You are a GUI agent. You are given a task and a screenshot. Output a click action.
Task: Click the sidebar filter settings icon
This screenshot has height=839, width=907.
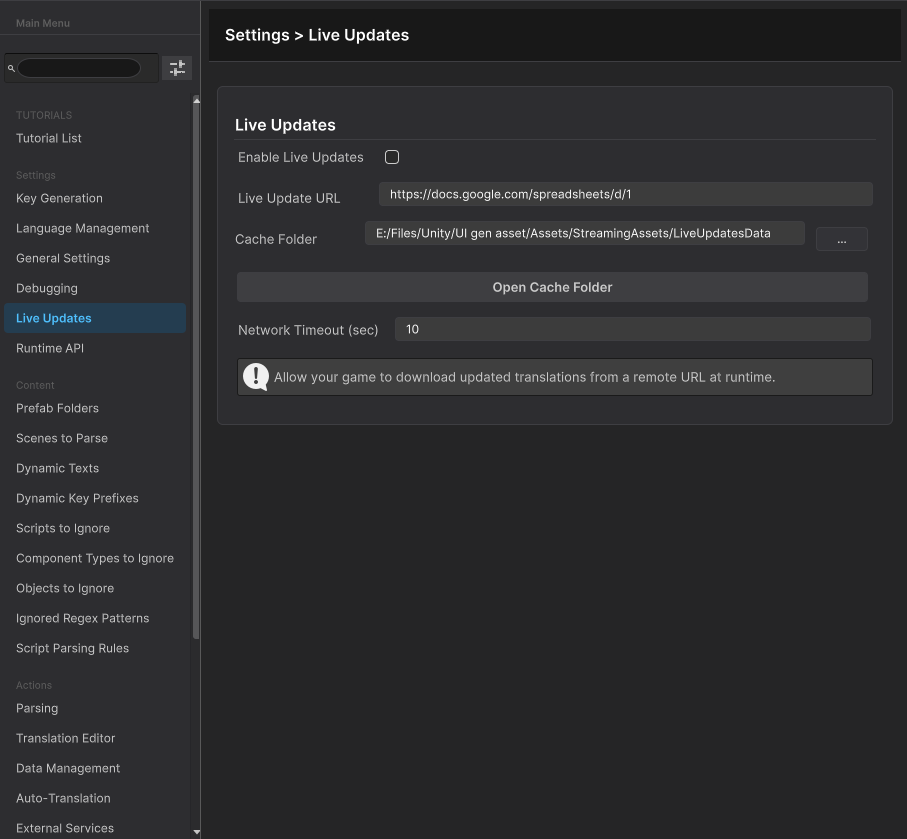pos(177,68)
